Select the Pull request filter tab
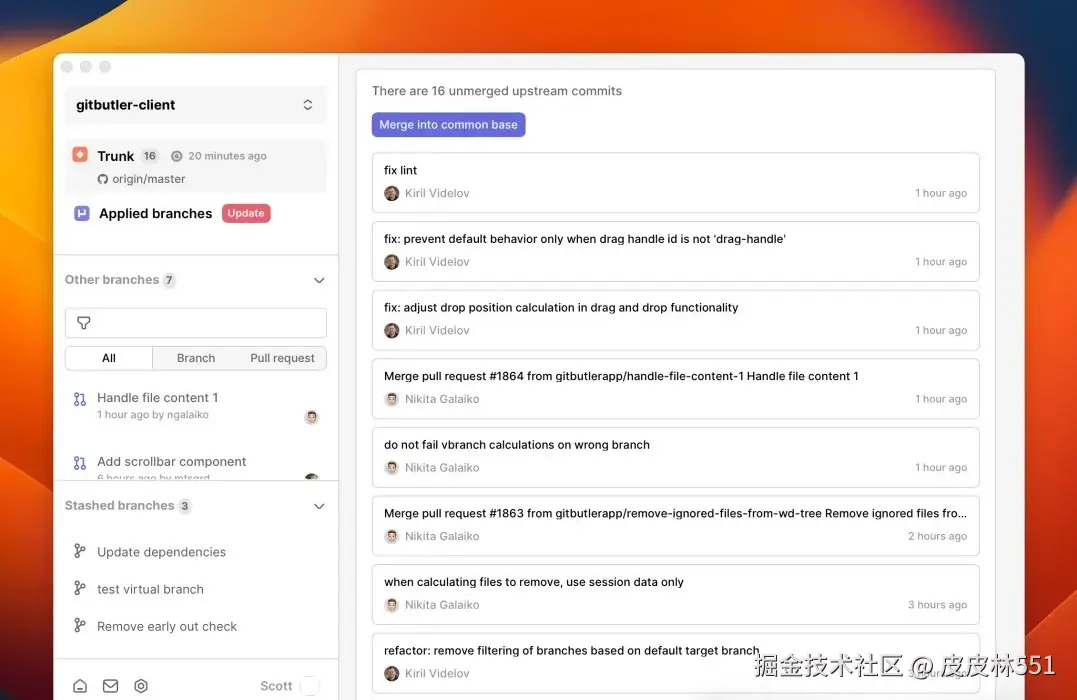Image resolution: width=1077 pixels, height=700 pixels. (x=282, y=358)
